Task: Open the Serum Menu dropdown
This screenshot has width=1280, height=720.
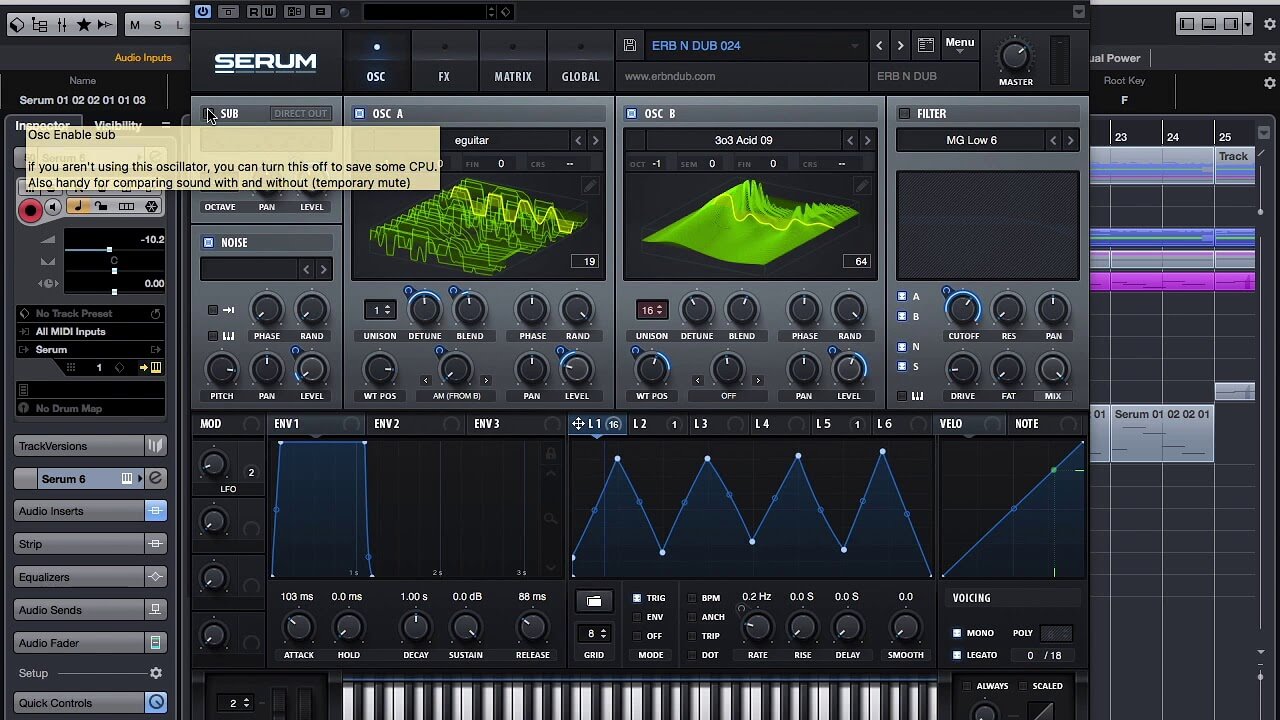Action: [959, 43]
